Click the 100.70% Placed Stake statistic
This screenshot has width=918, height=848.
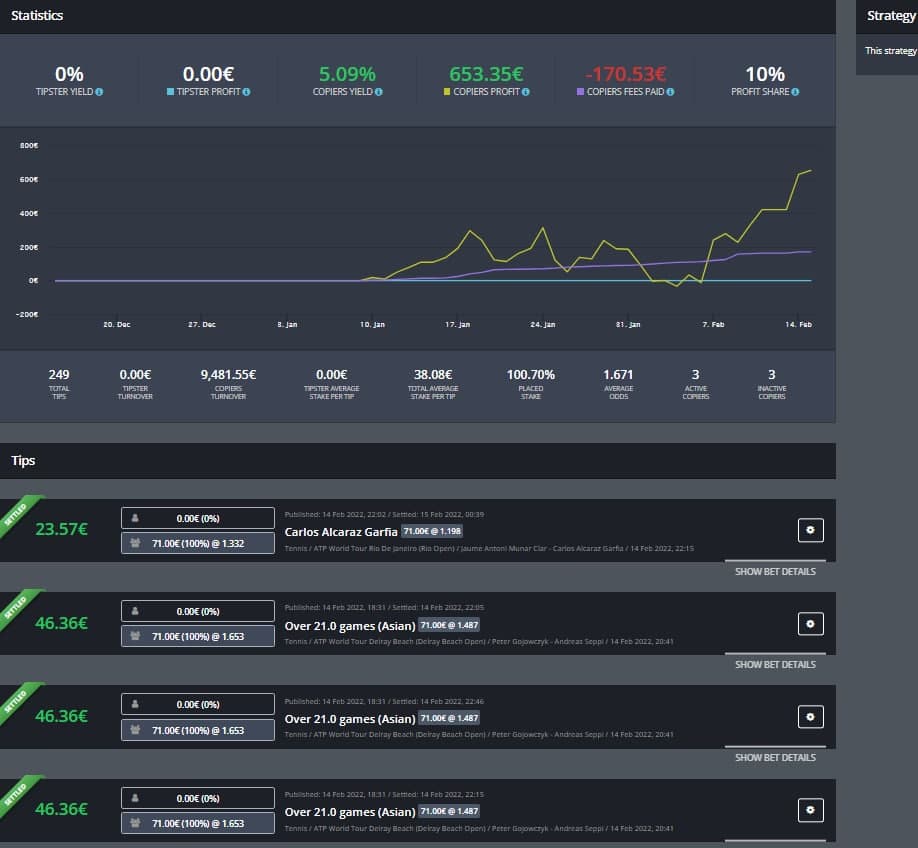531,384
